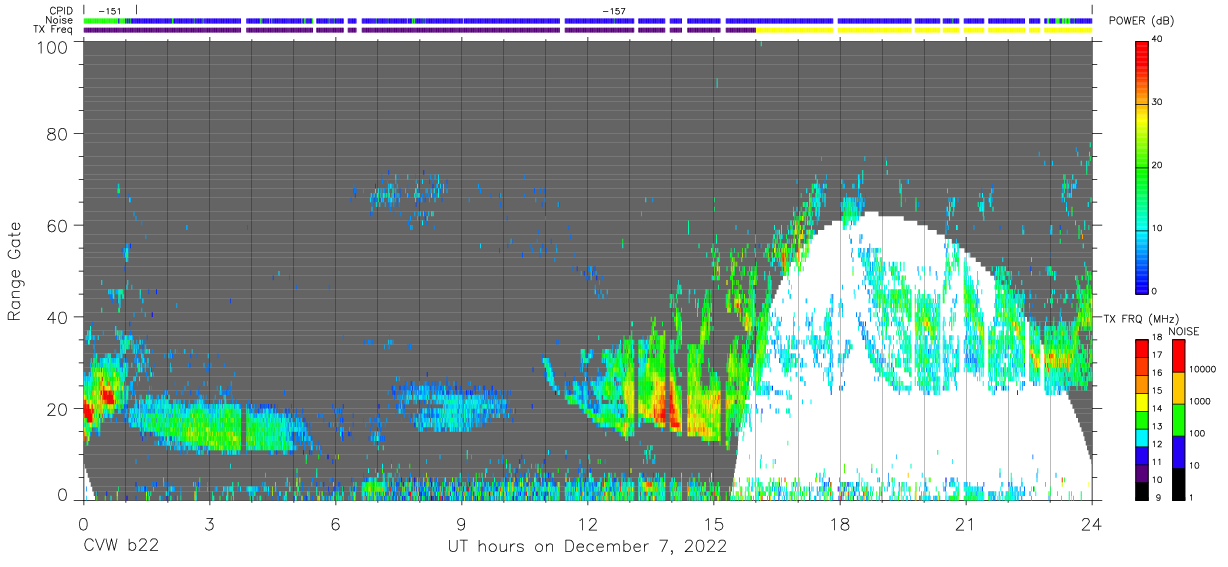The image size is (1228, 567).
Task: Click the 17 tick on TX FRQ scale
Action: coord(1158,356)
